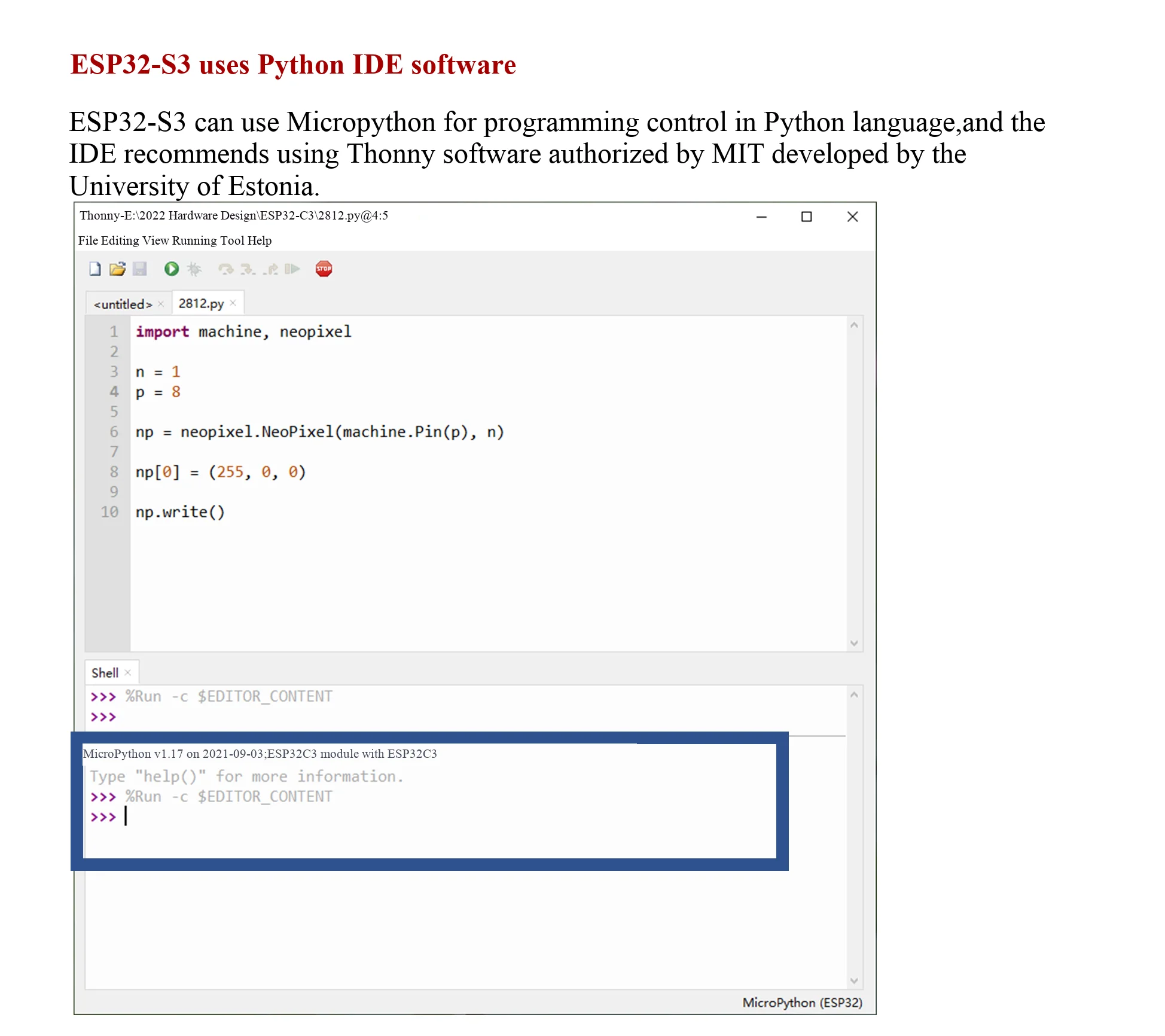1165x1036 pixels.
Task: Click the np[0] = (255, 0, 0) line
Action: coord(221,473)
